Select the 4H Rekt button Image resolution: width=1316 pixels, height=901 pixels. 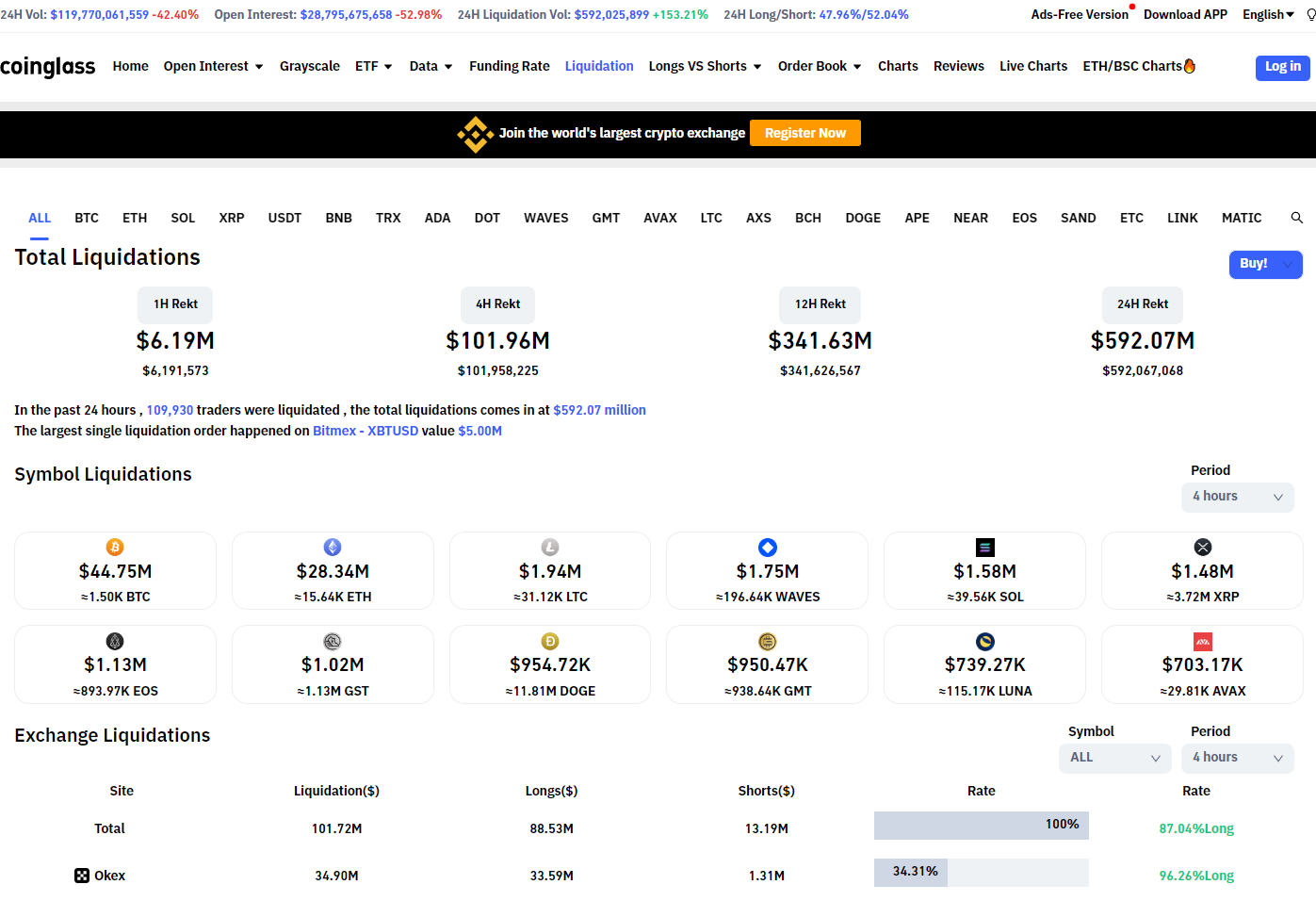[x=497, y=304]
